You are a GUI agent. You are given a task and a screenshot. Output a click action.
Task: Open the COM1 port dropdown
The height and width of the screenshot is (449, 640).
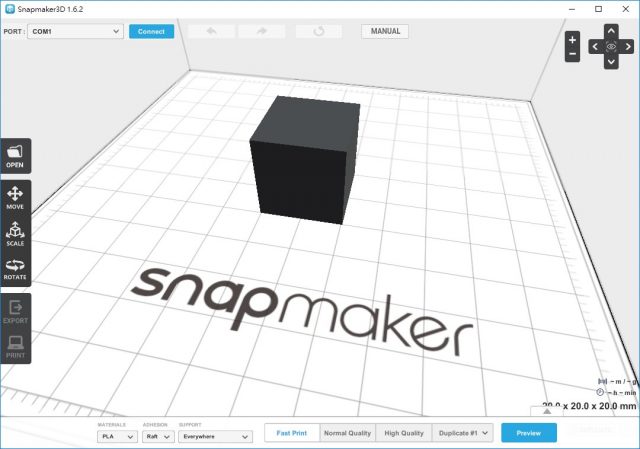pyautogui.click(x=76, y=31)
